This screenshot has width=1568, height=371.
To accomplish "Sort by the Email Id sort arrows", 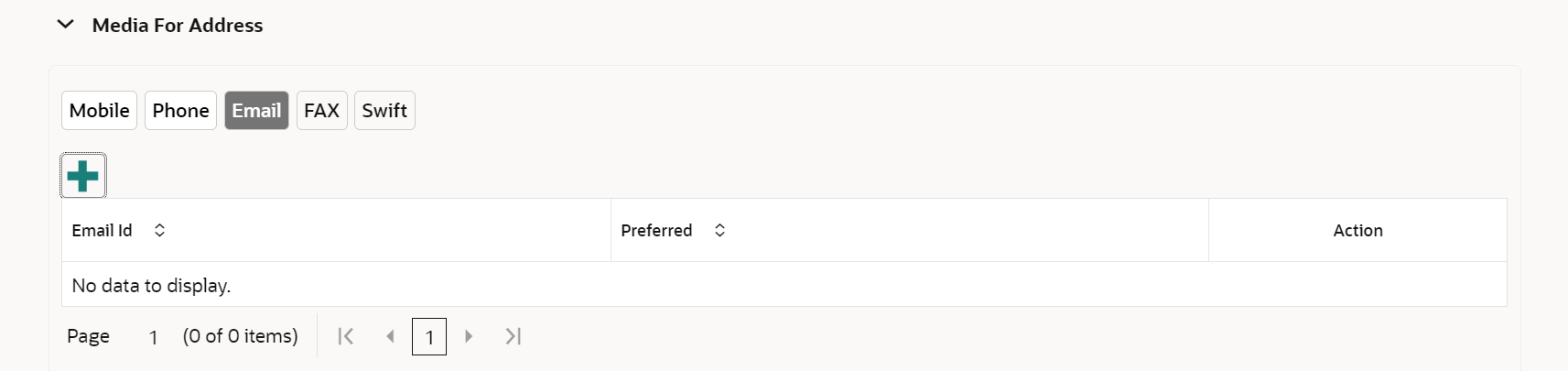I will (159, 231).
